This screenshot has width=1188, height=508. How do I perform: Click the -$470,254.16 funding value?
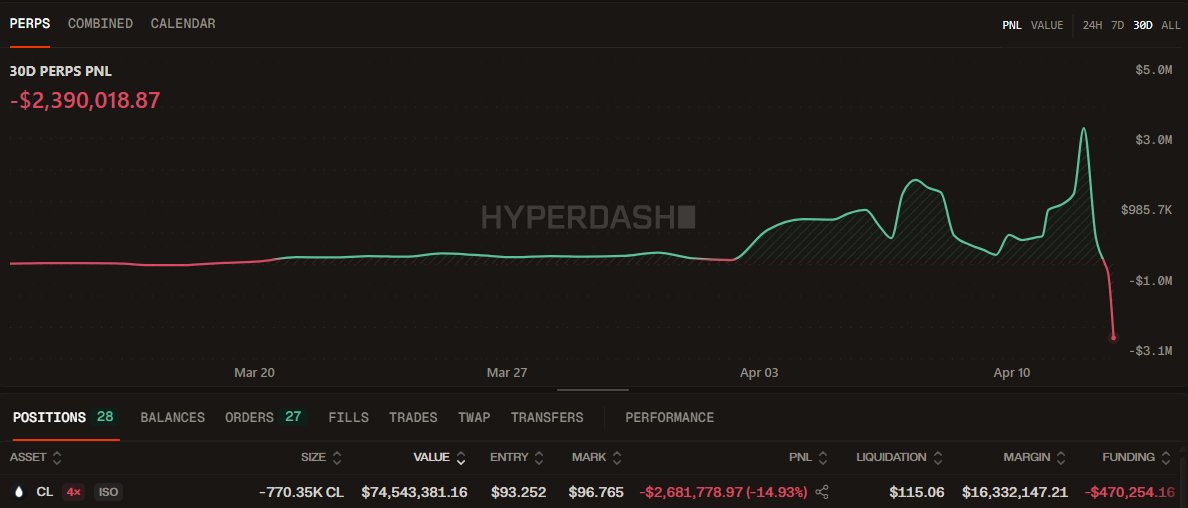tap(1129, 492)
